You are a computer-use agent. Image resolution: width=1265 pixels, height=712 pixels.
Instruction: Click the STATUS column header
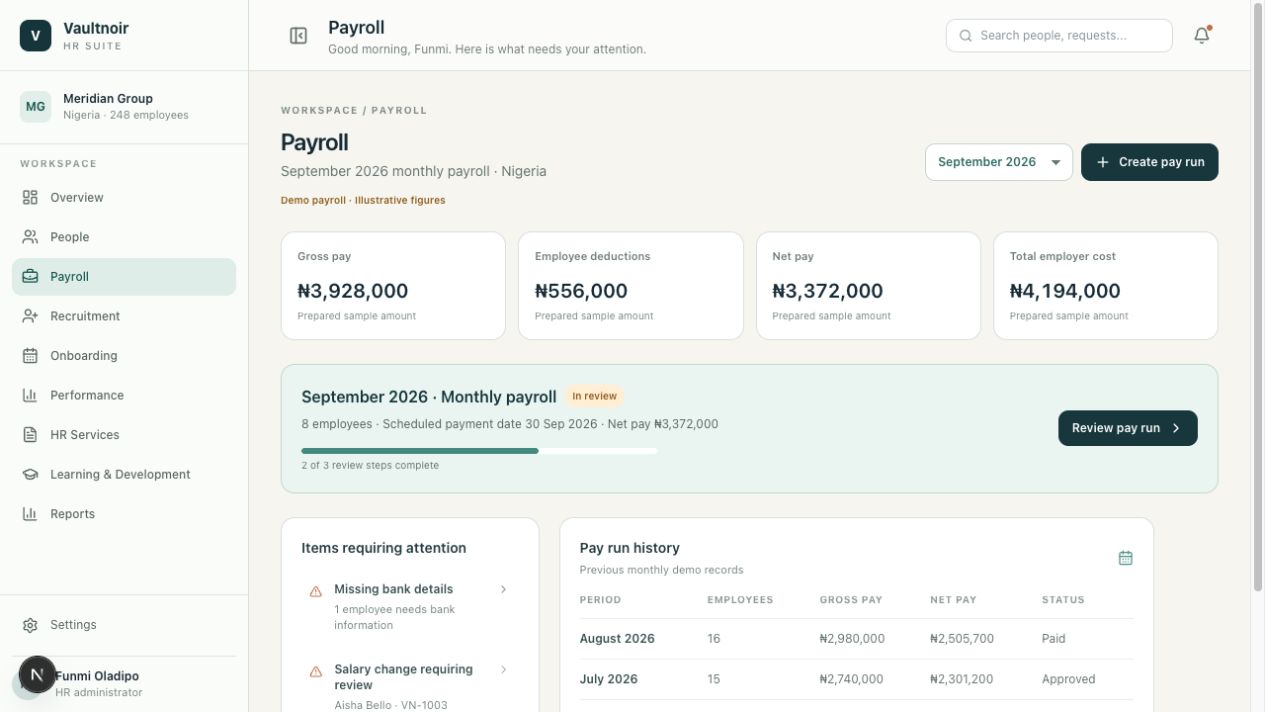click(1063, 600)
